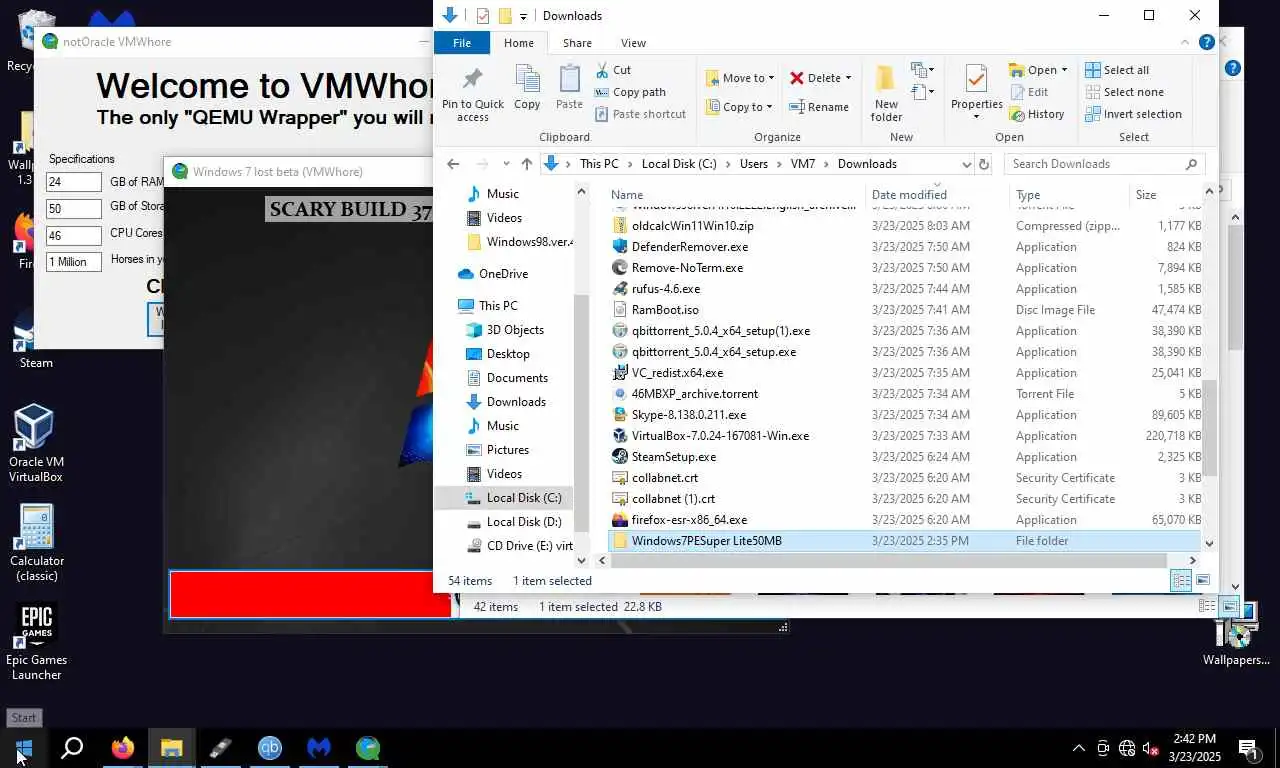Screen dimensions: 1280x768
Task: Click the Paste ribbon icon
Action: (x=569, y=87)
